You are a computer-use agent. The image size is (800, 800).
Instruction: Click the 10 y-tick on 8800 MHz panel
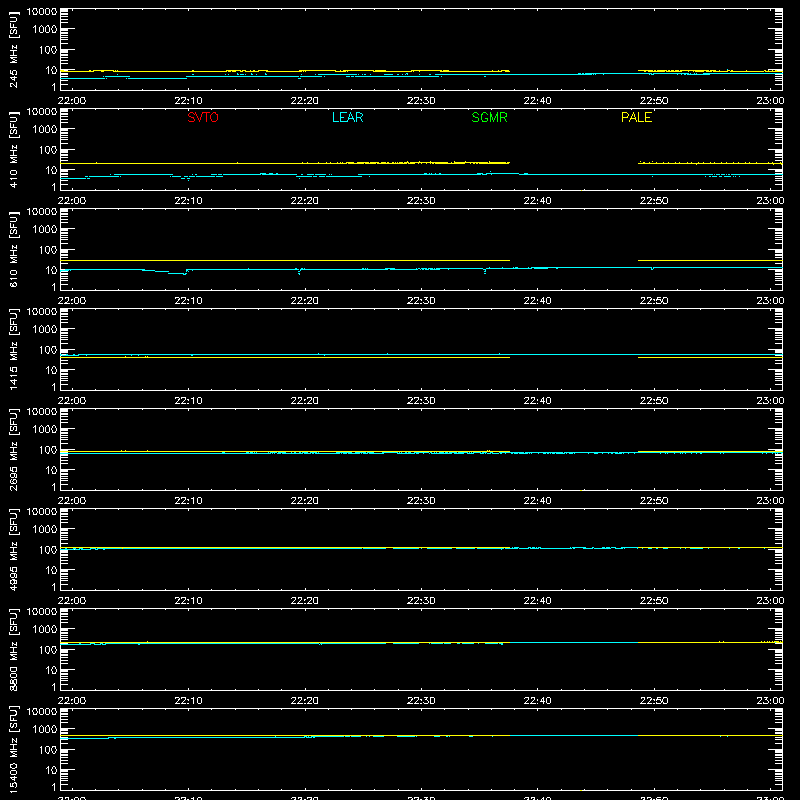[51, 670]
